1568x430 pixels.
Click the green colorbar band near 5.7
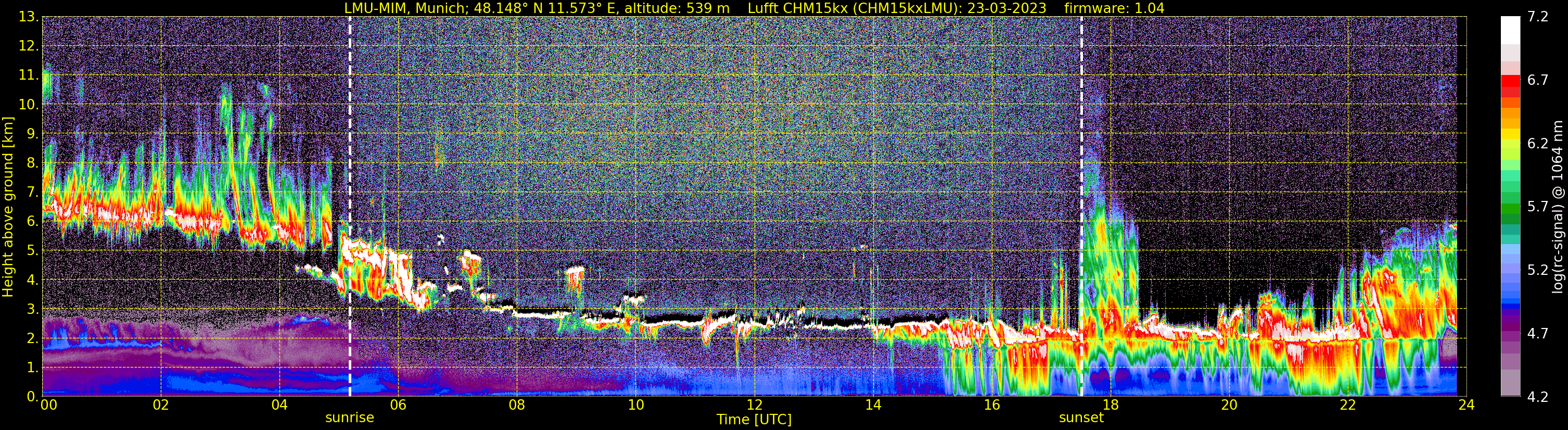click(1510, 208)
